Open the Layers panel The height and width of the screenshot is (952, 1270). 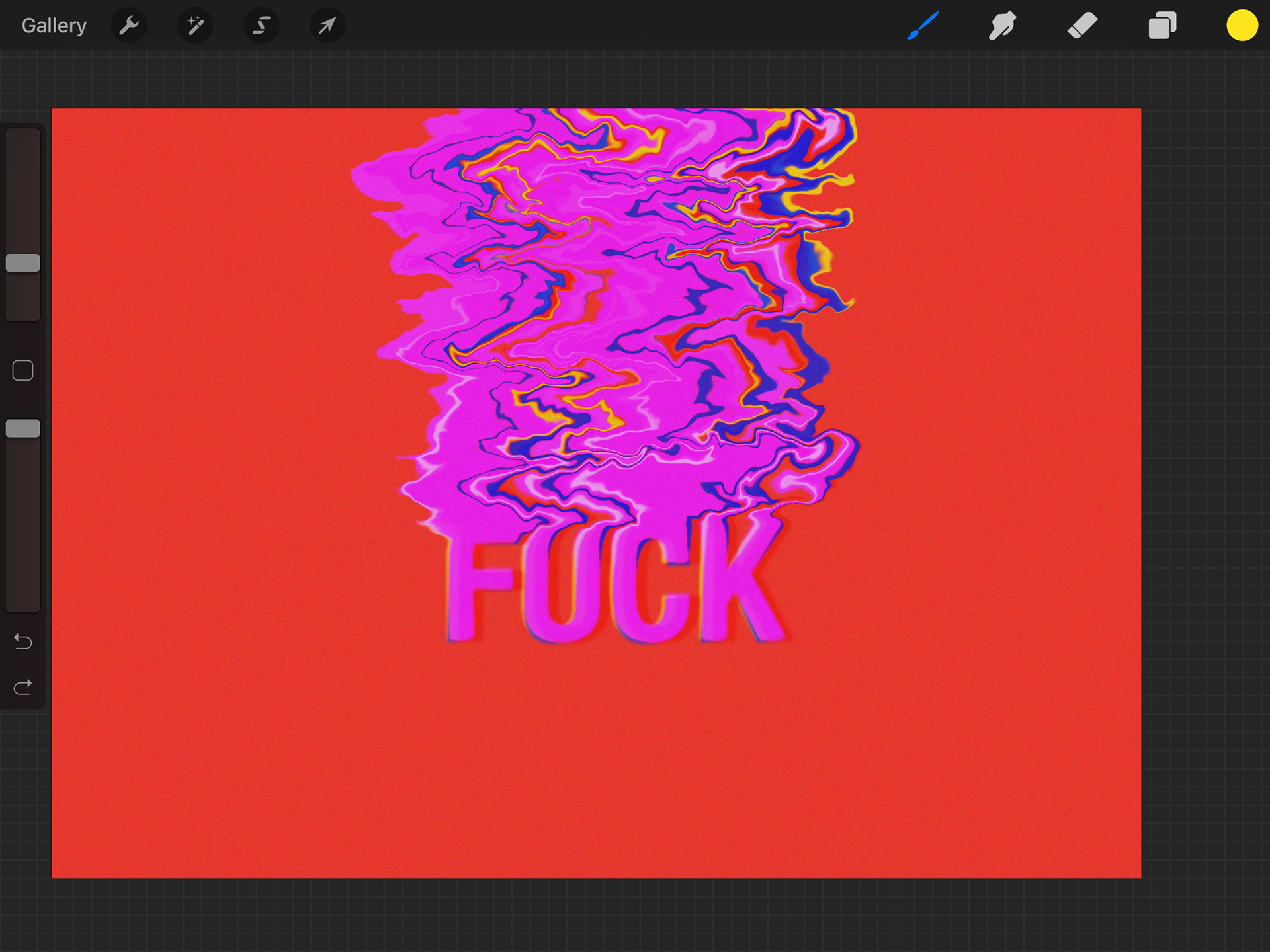pyautogui.click(x=1162, y=26)
